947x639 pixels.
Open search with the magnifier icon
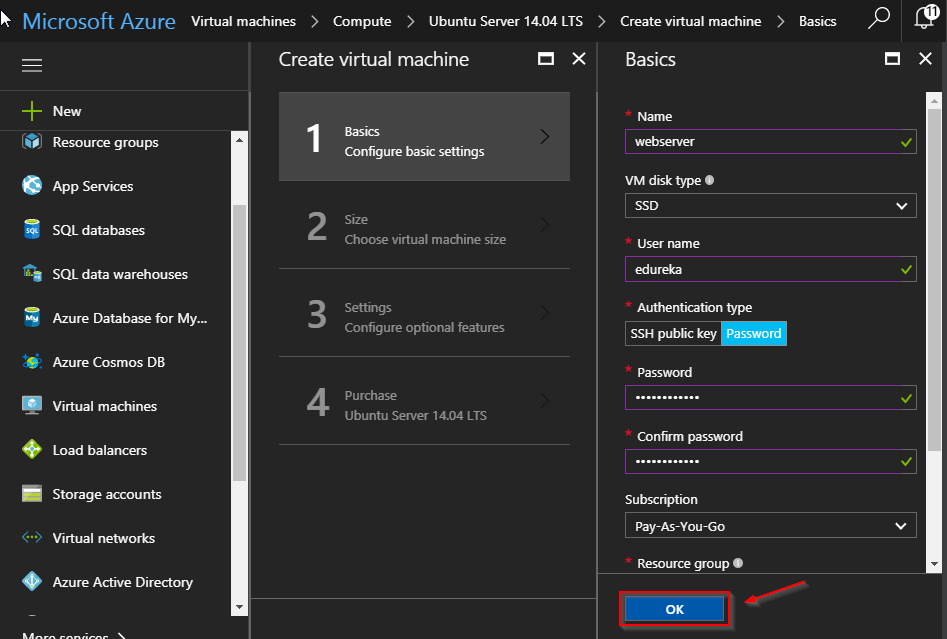(878, 18)
